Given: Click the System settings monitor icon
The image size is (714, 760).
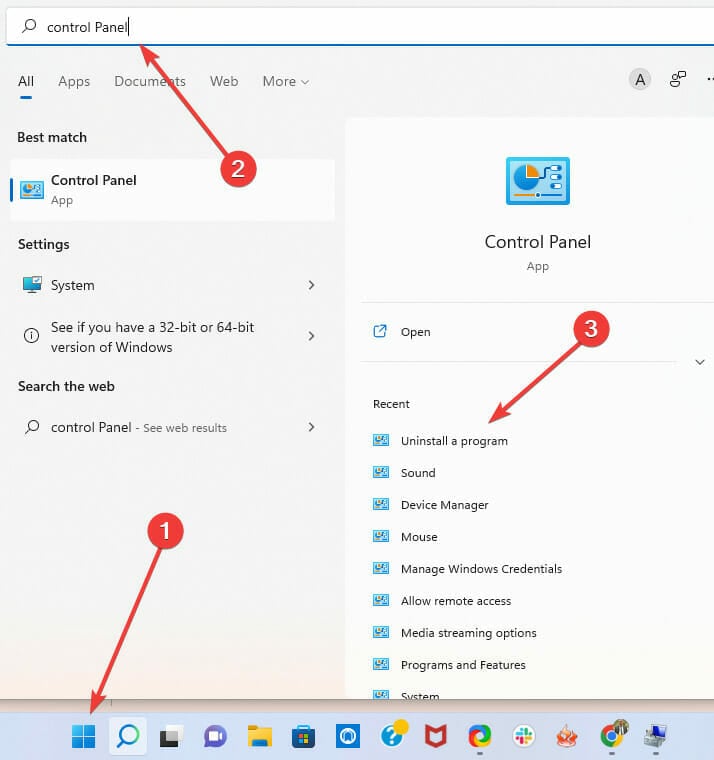Looking at the screenshot, I should pyautogui.click(x=32, y=285).
